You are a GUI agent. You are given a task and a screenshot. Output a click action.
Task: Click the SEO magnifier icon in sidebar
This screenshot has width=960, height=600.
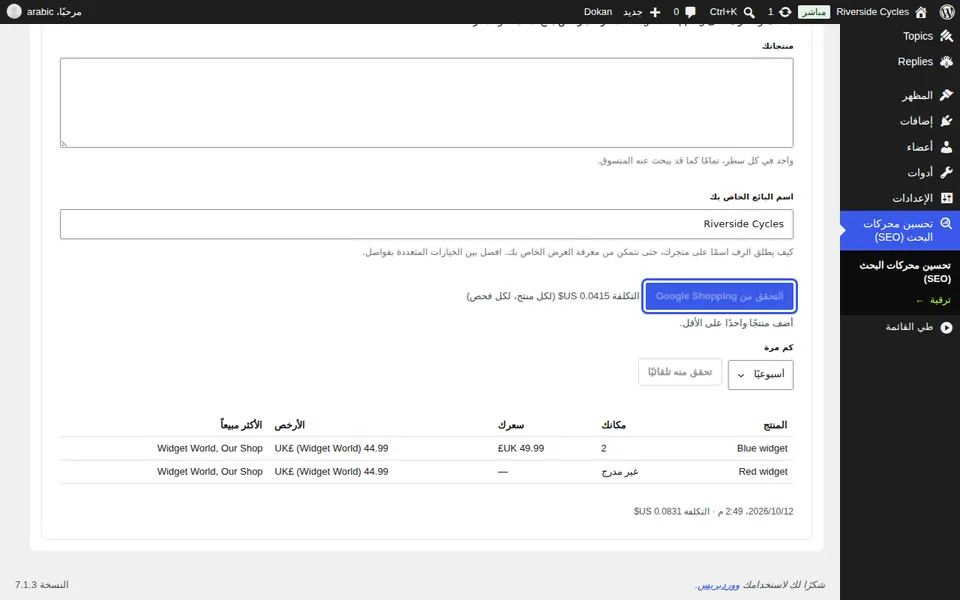pyautogui.click(x=947, y=224)
